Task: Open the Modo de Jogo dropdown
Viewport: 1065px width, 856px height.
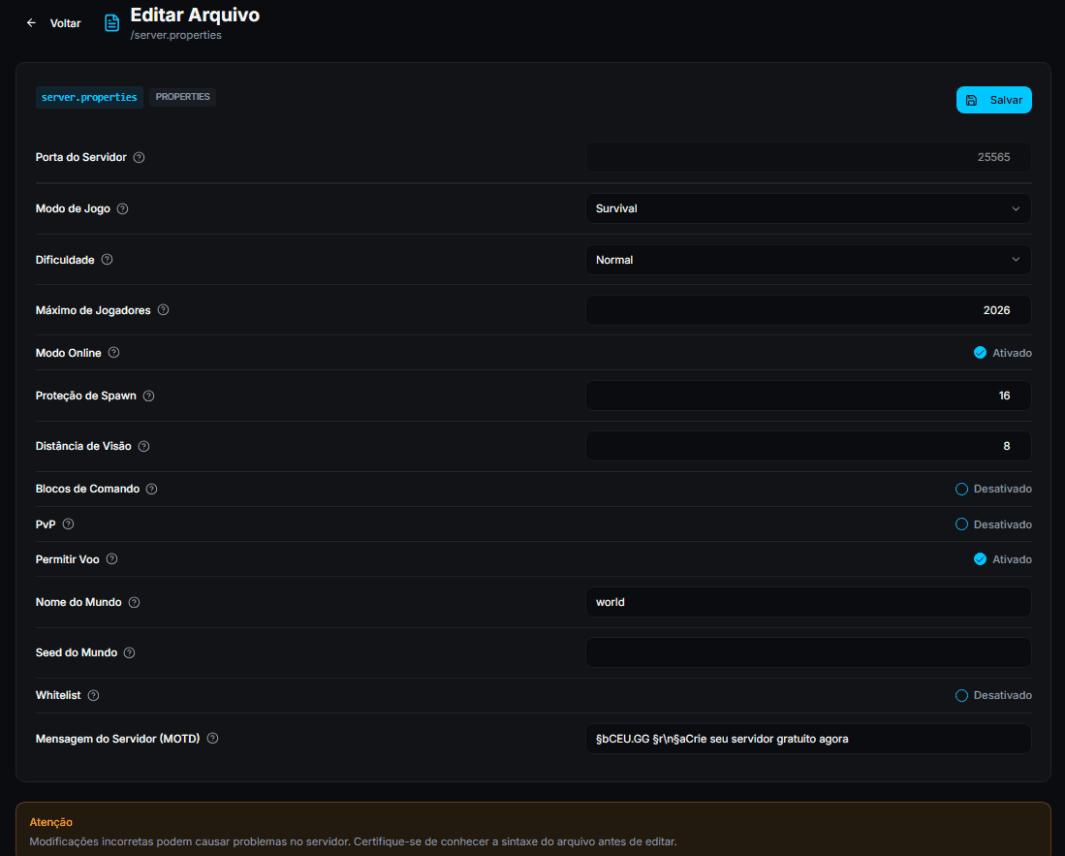Action: click(807, 208)
